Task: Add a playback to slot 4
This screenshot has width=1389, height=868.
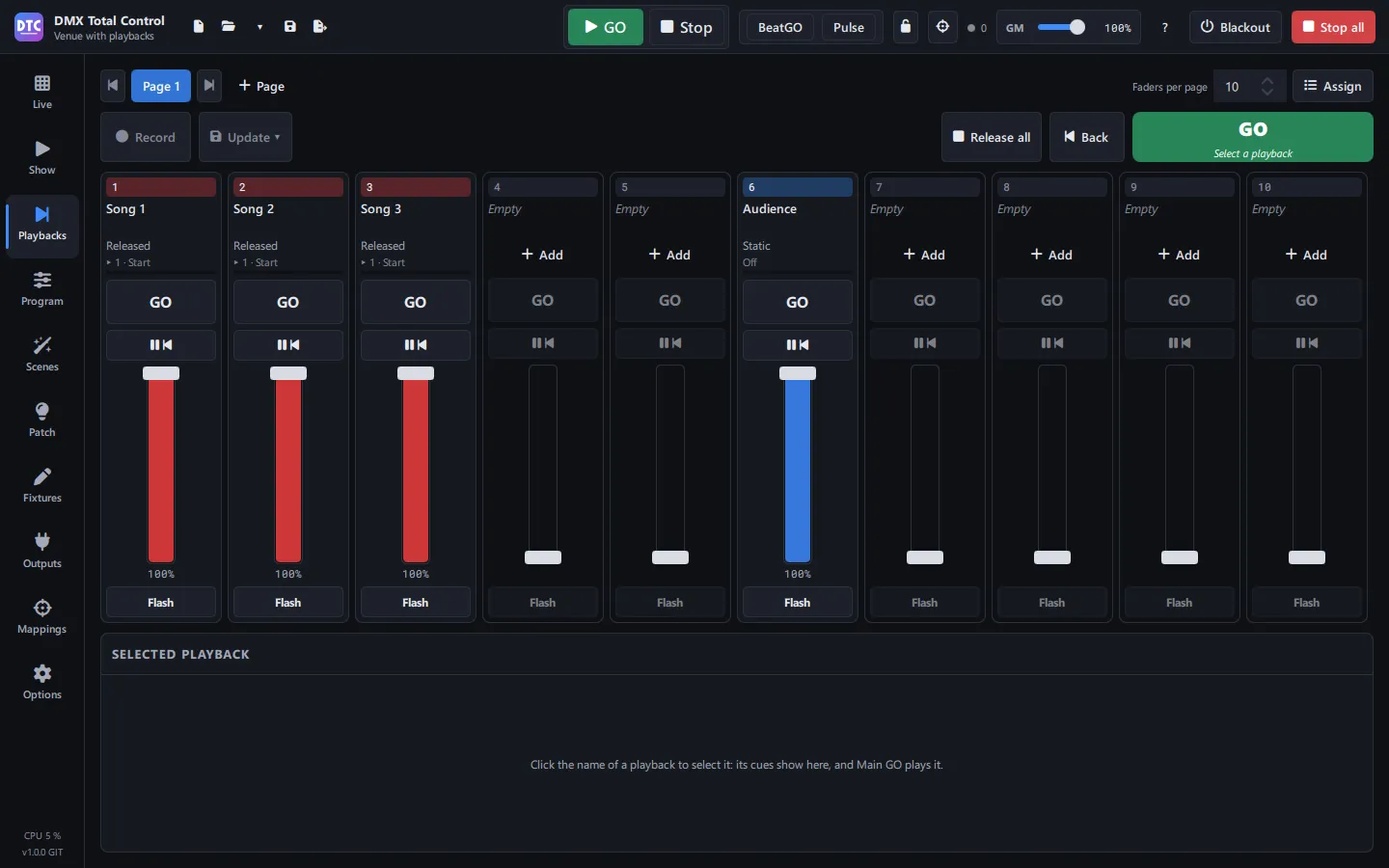Action: (543, 255)
